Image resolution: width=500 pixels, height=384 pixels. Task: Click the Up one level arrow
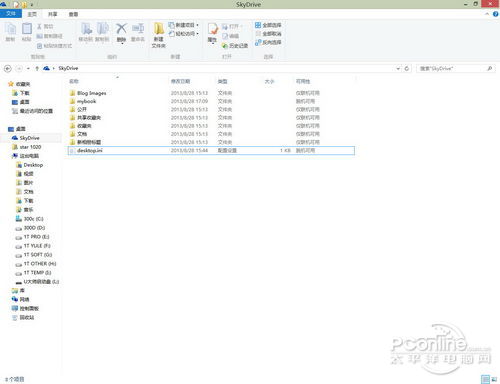(37, 68)
